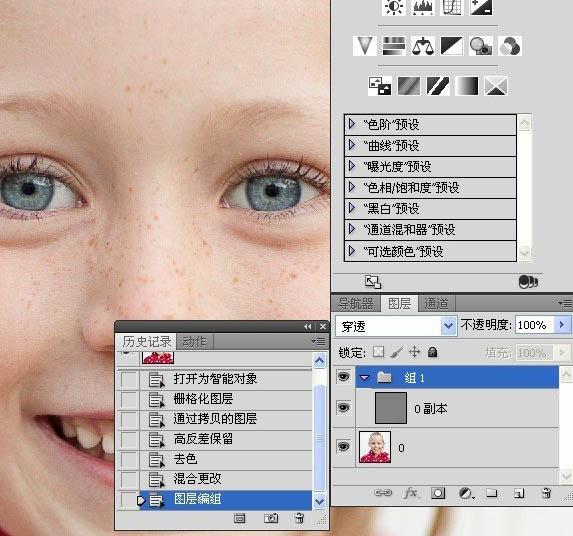Open the 穿透 blend mode dropdown

coord(448,326)
